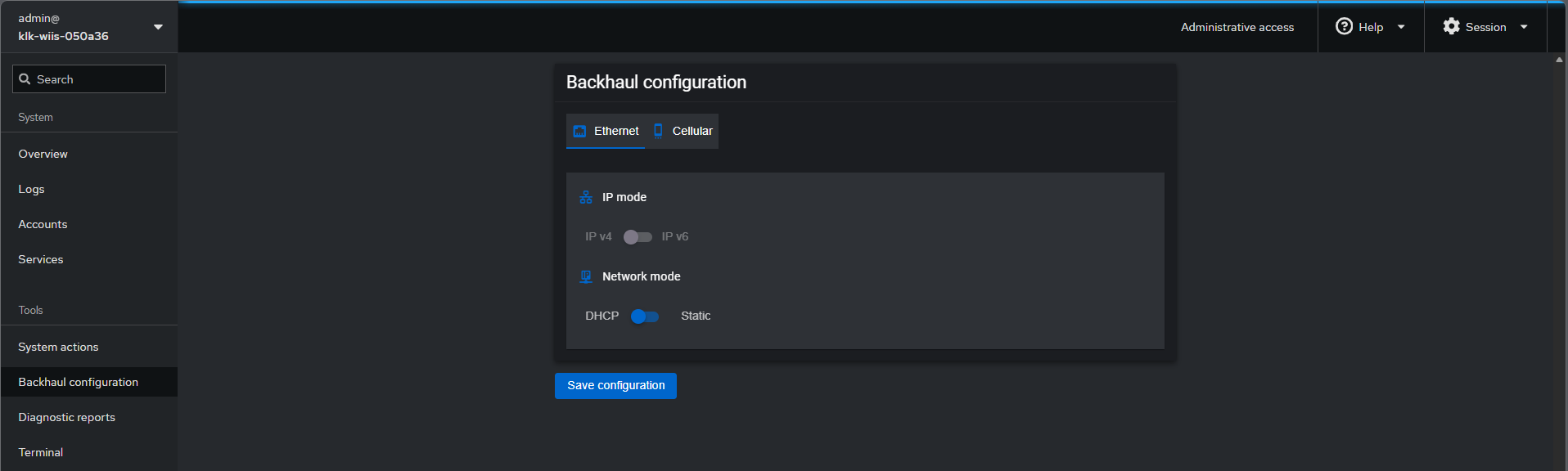Click the Administrative access button
Image resolution: width=1568 pixels, height=471 pixels.
[x=1237, y=27]
